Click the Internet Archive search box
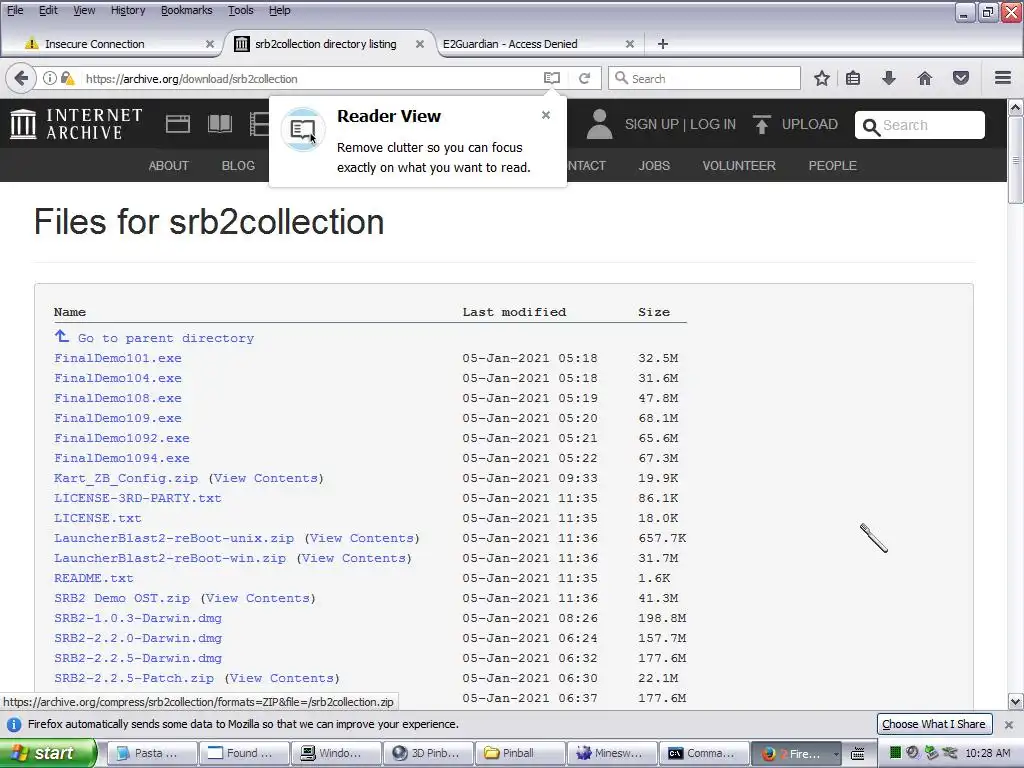 tap(920, 125)
